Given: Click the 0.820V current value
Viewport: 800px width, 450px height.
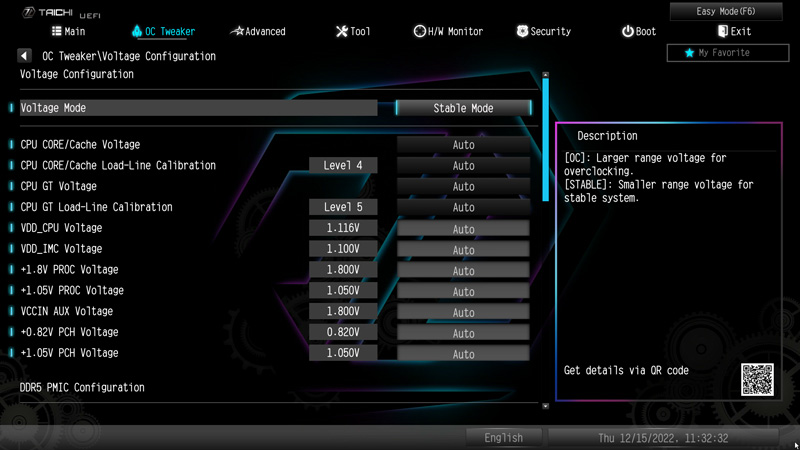Looking at the screenshot, I should click(x=343, y=332).
